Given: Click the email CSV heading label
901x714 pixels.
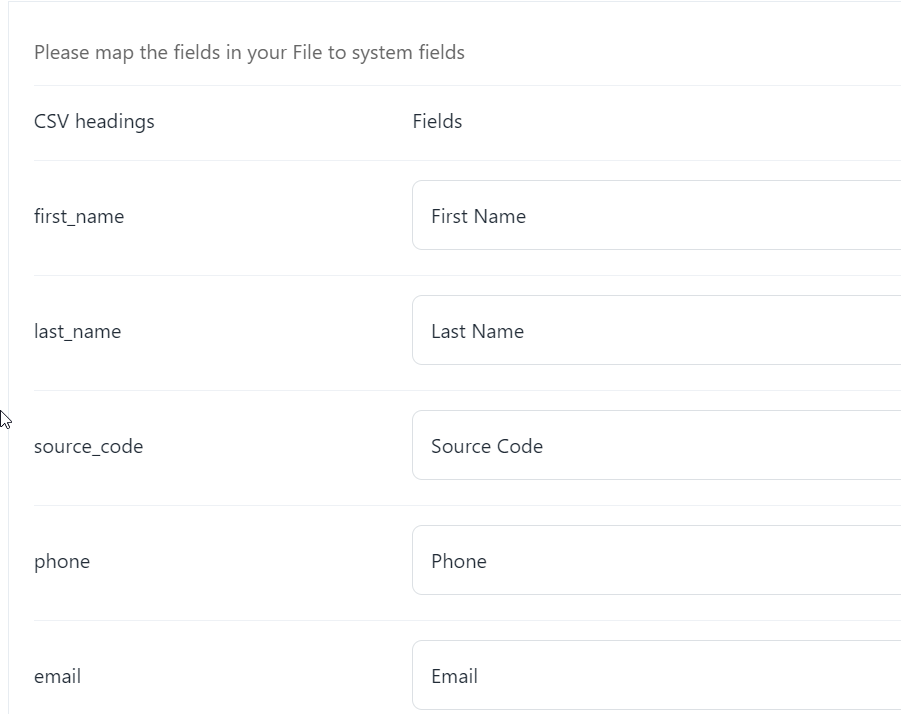Looking at the screenshot, I should (x=57, y=677).
